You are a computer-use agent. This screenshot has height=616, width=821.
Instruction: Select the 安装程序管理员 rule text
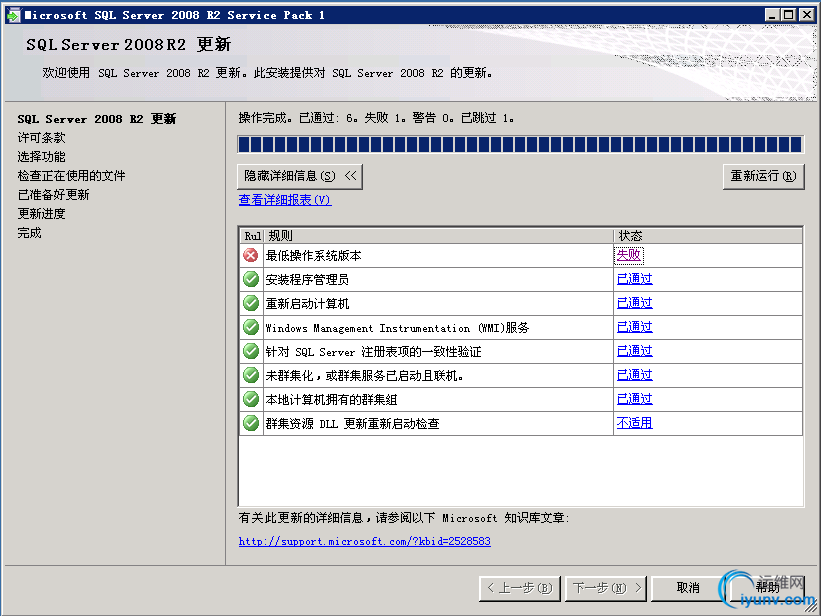[x=307, y=280]
